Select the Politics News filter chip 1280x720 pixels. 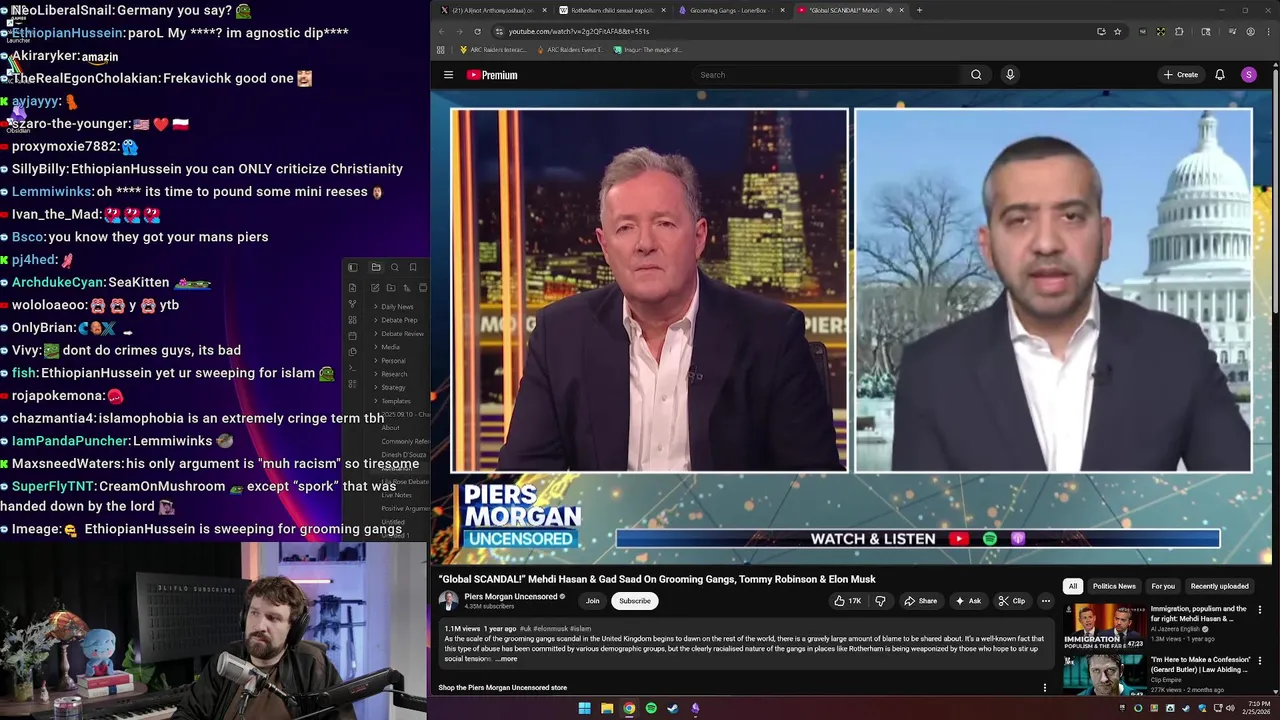coord(1114,586)
